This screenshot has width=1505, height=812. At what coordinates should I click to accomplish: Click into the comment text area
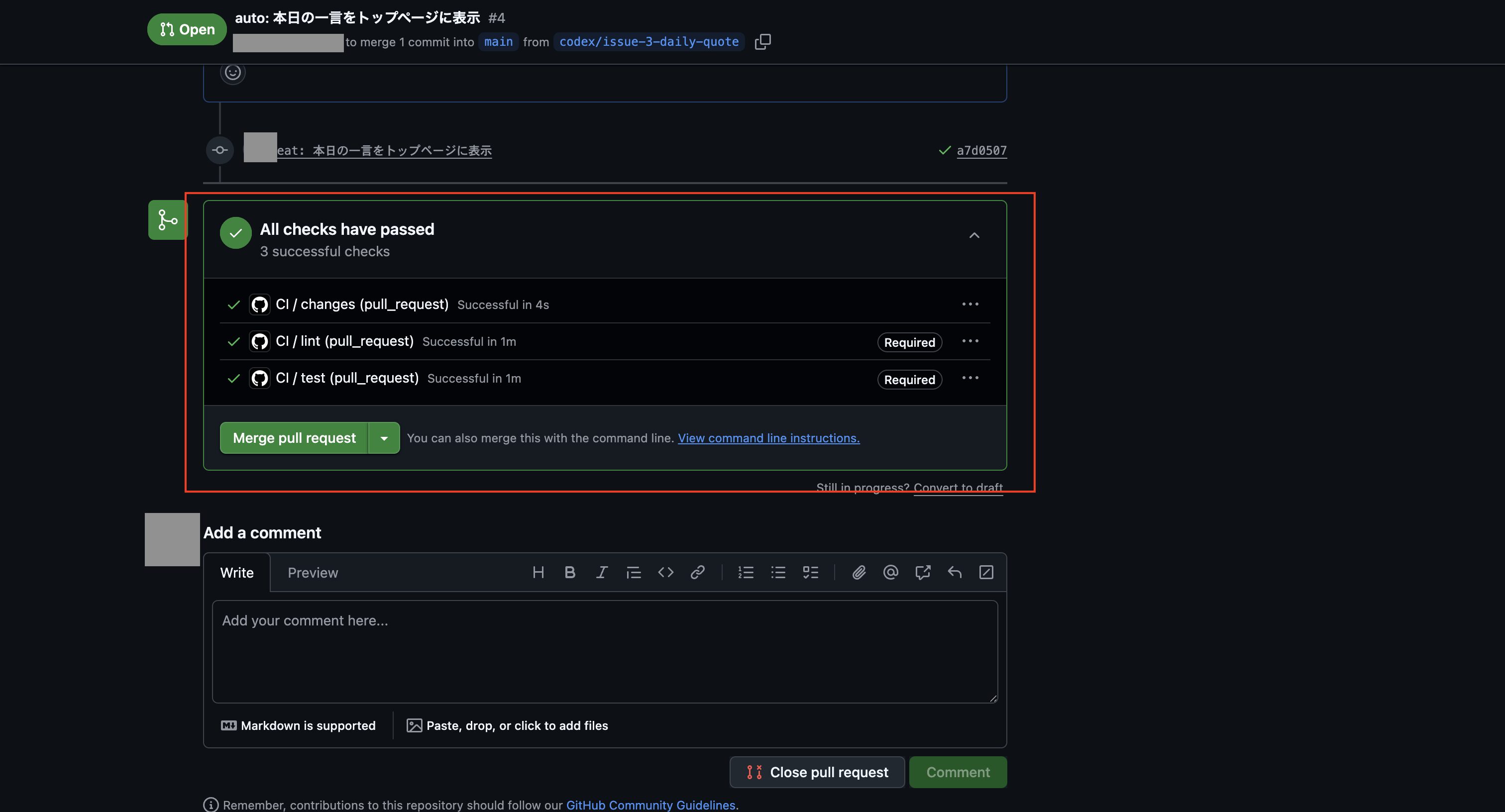[x=605, y=651]
